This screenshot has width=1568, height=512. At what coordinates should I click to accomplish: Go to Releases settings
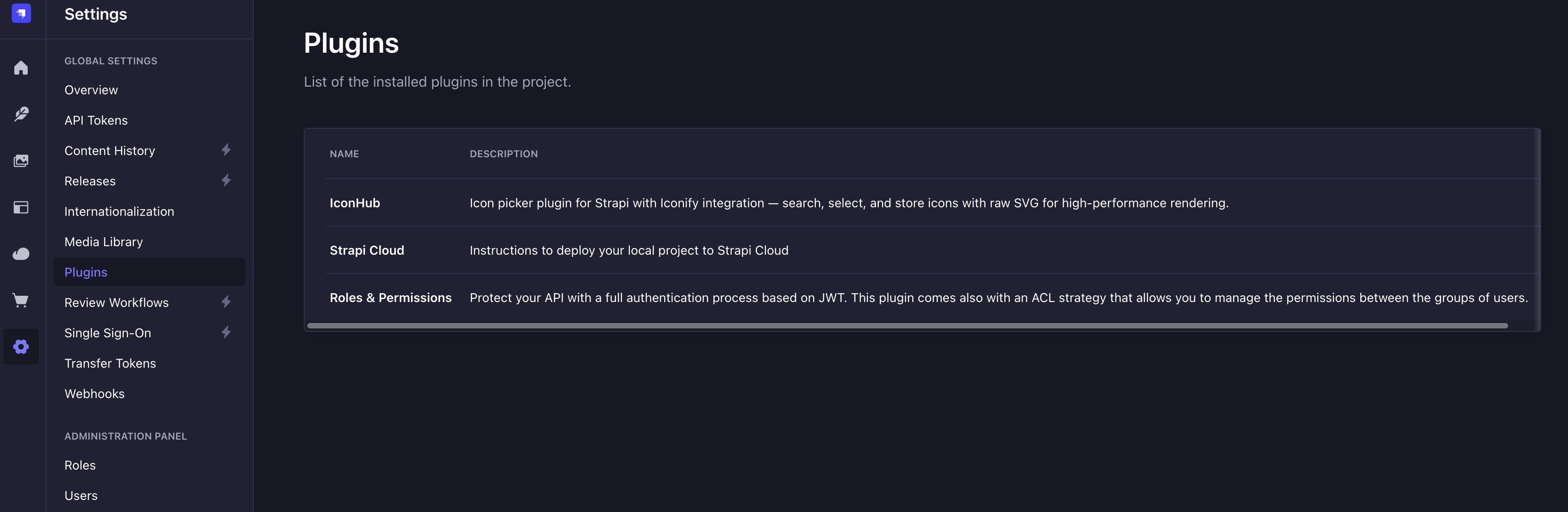[x=90, y=181]
